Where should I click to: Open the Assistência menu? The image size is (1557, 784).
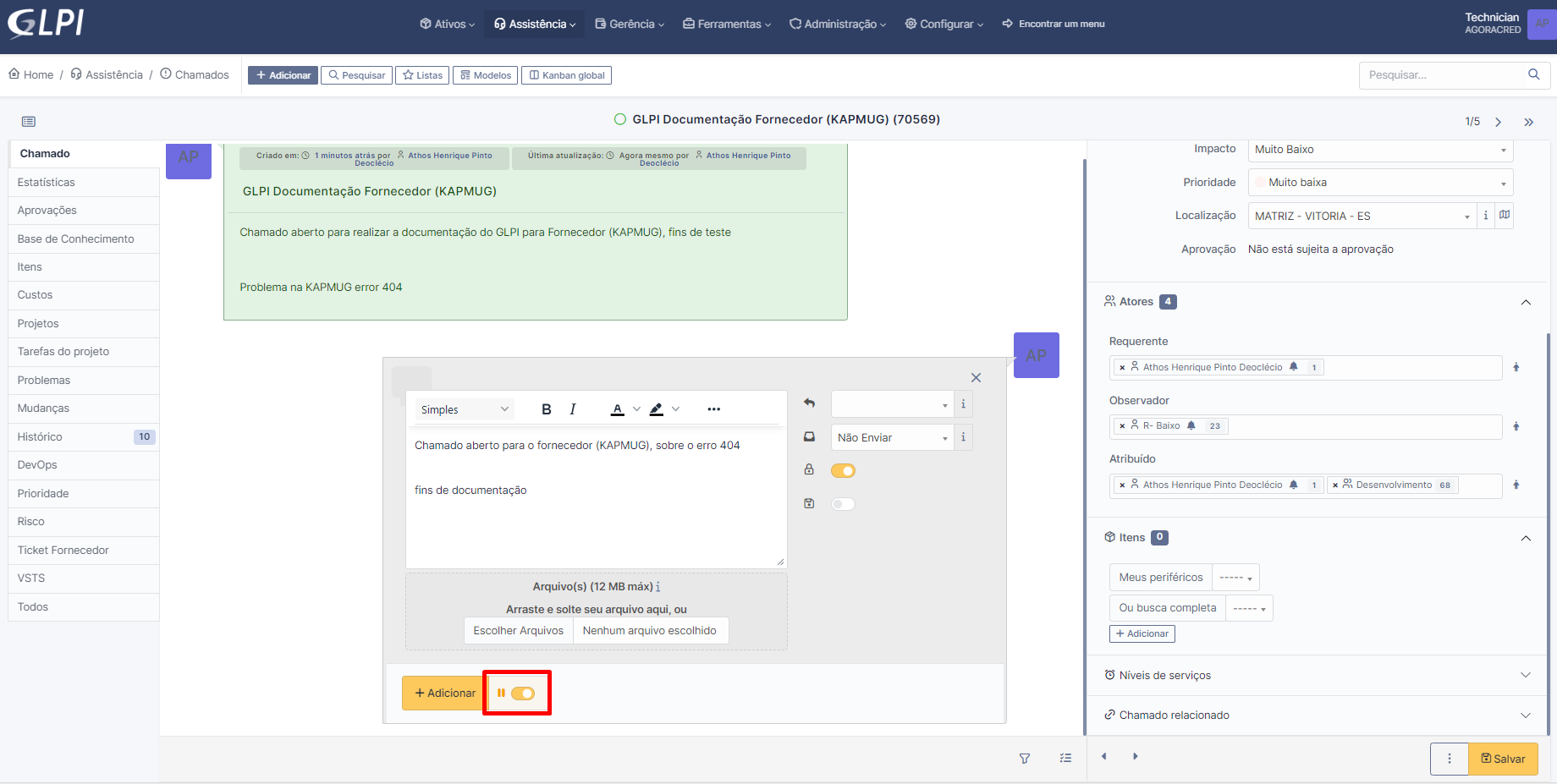[x=535, y=24]
